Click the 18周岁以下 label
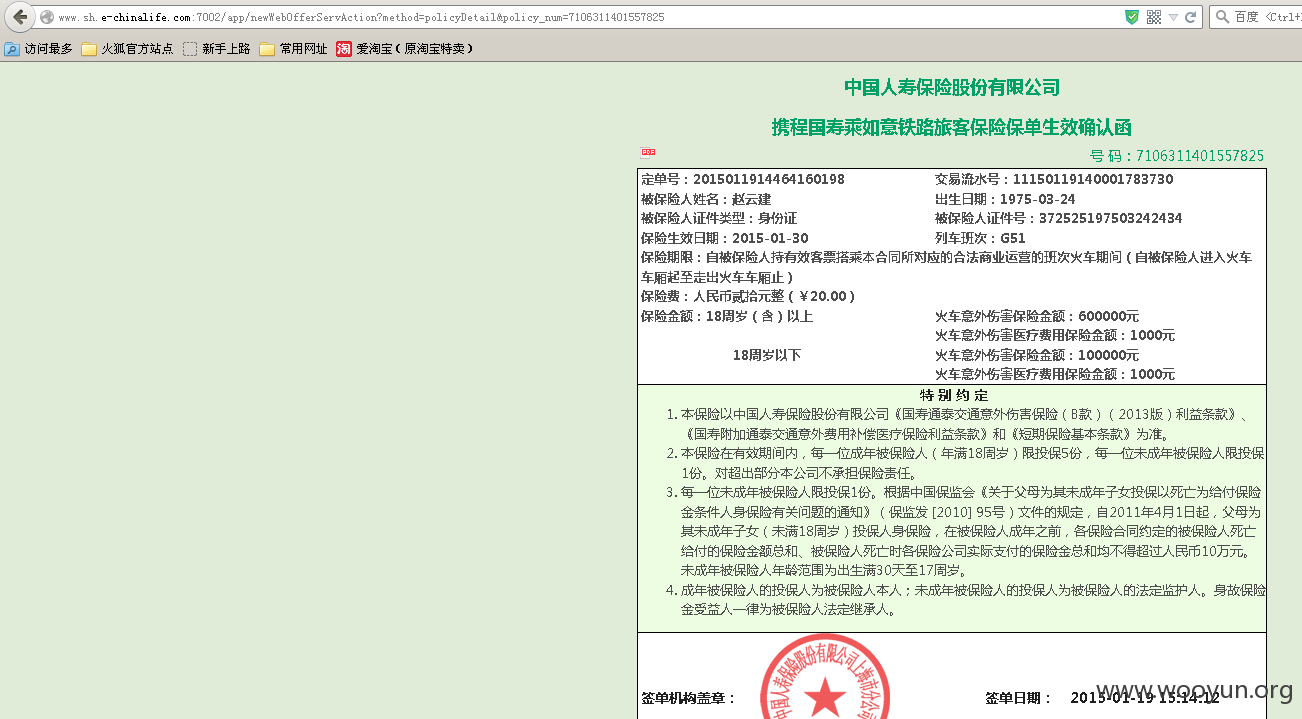1302x719 pixels. [767, 355]
